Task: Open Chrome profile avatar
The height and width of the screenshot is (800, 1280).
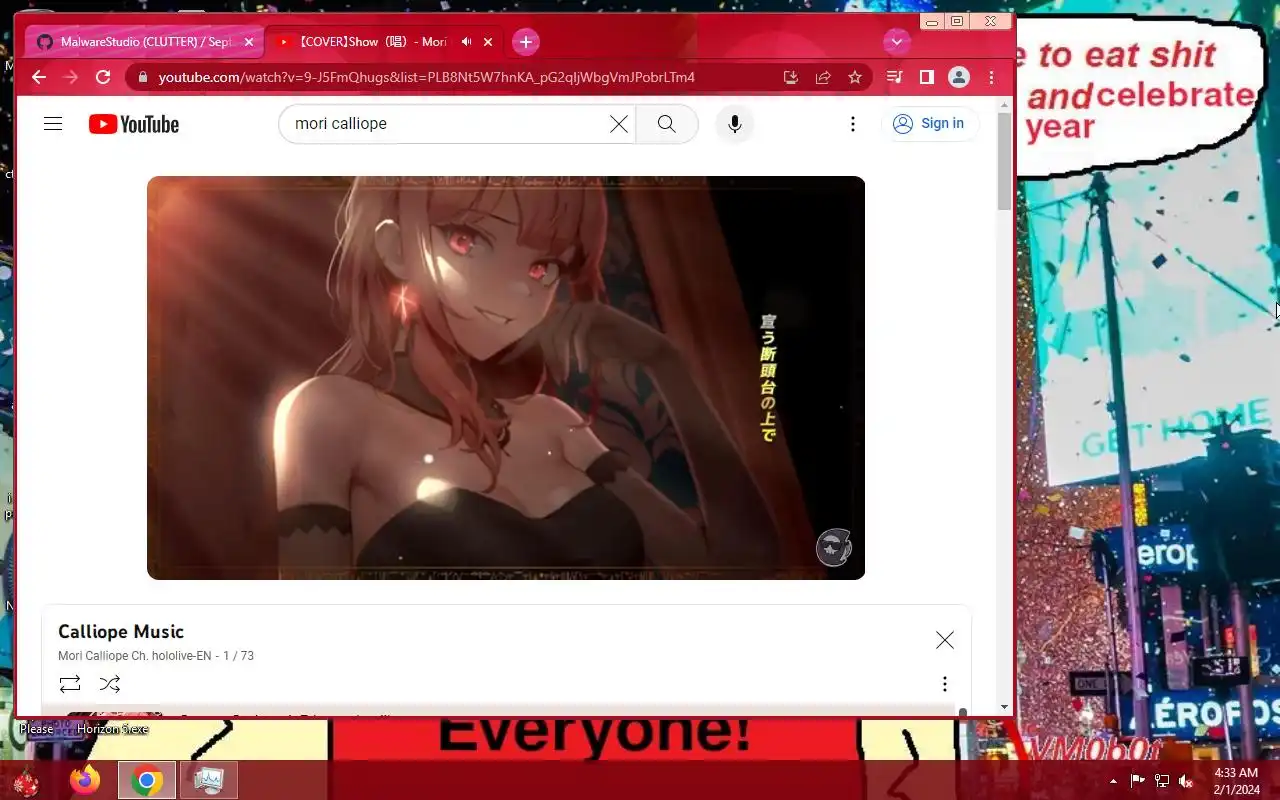Action: pos(959,77)
